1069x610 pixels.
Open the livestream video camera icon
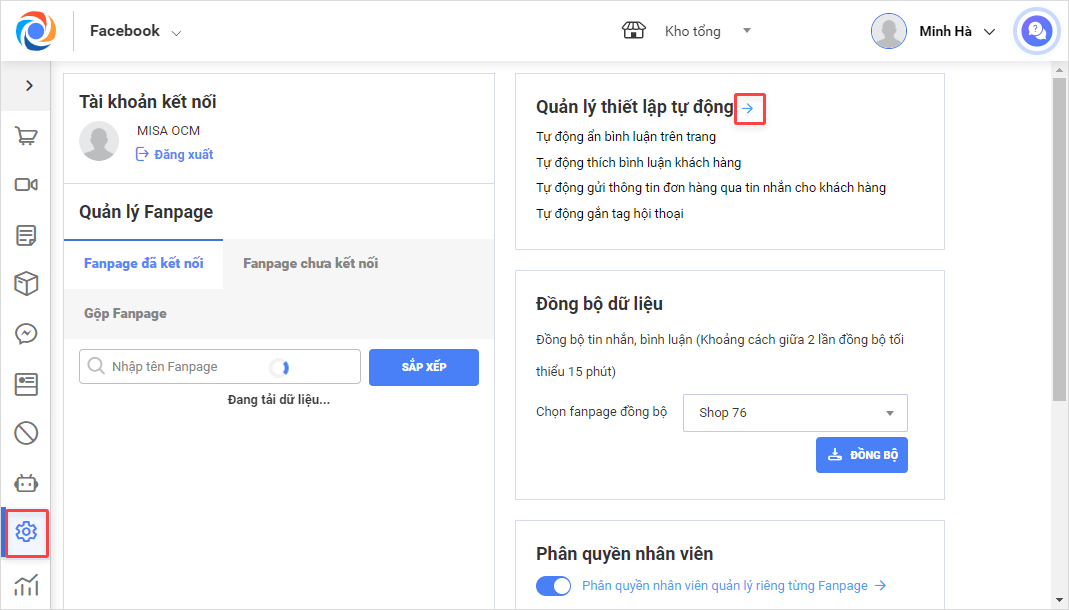coord(26,185)
